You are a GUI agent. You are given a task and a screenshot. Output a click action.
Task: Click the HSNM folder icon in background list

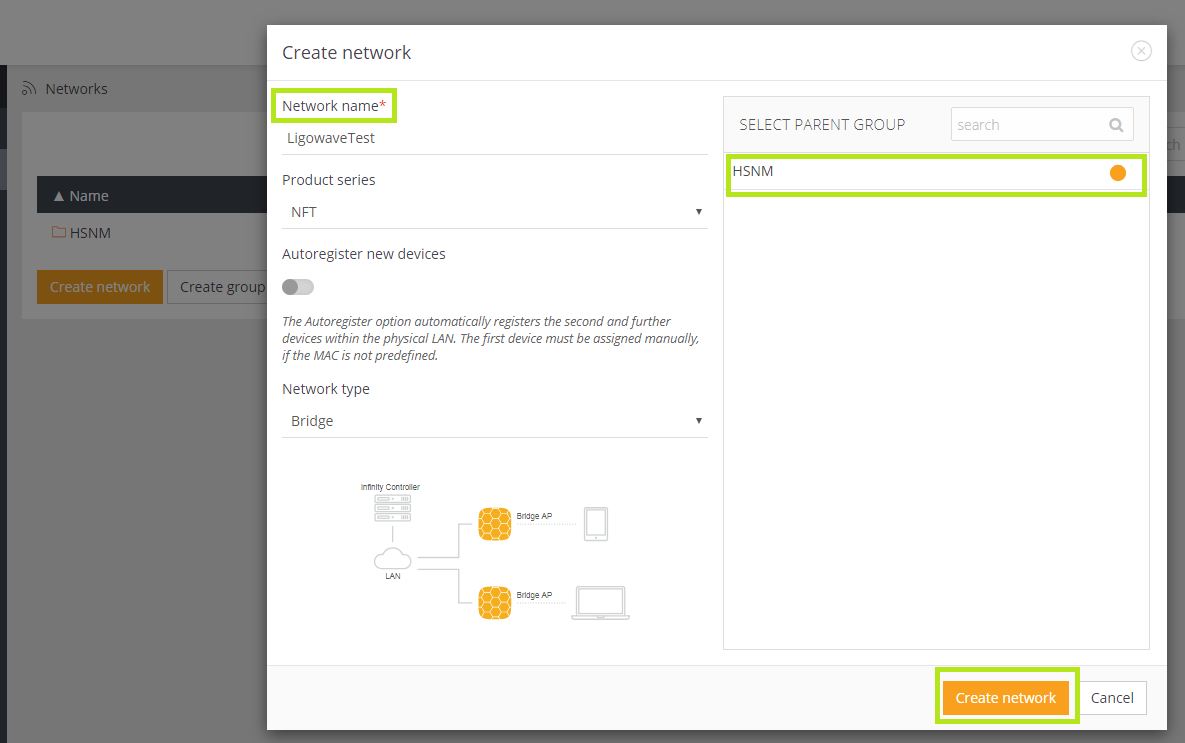coord(59,233)
